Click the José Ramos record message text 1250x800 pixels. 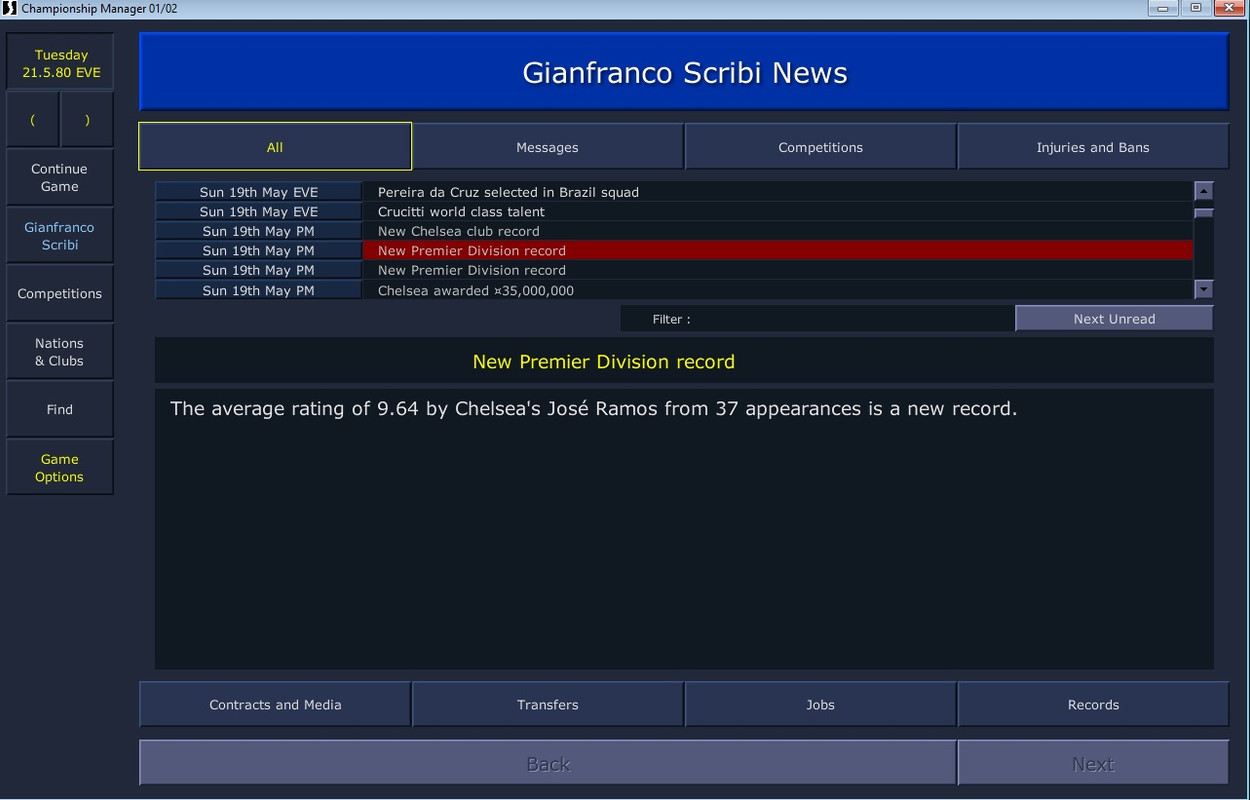[593, 409]
